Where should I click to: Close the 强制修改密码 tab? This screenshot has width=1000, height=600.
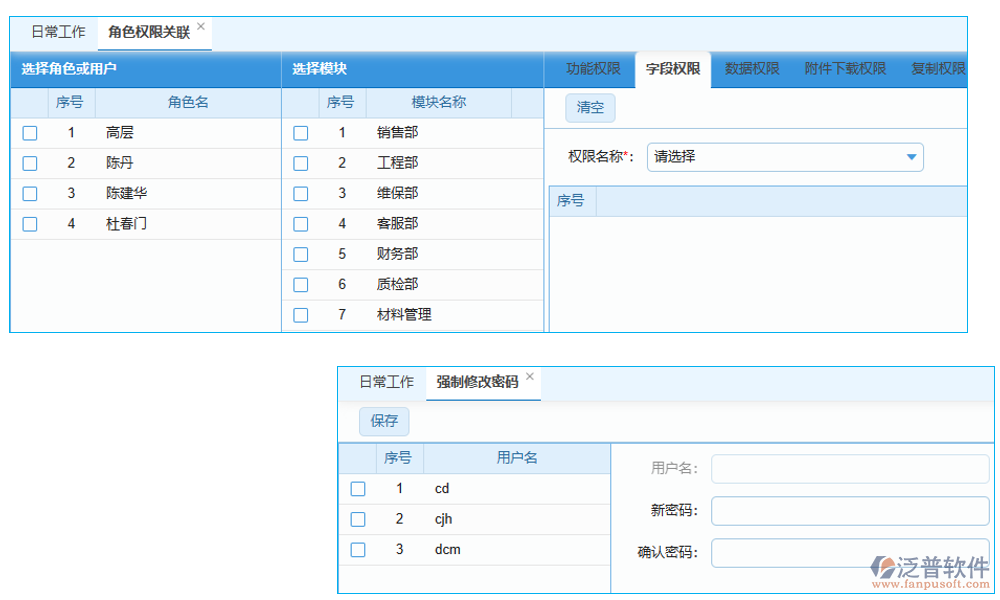pyautogui.click(x=529, y=373)
